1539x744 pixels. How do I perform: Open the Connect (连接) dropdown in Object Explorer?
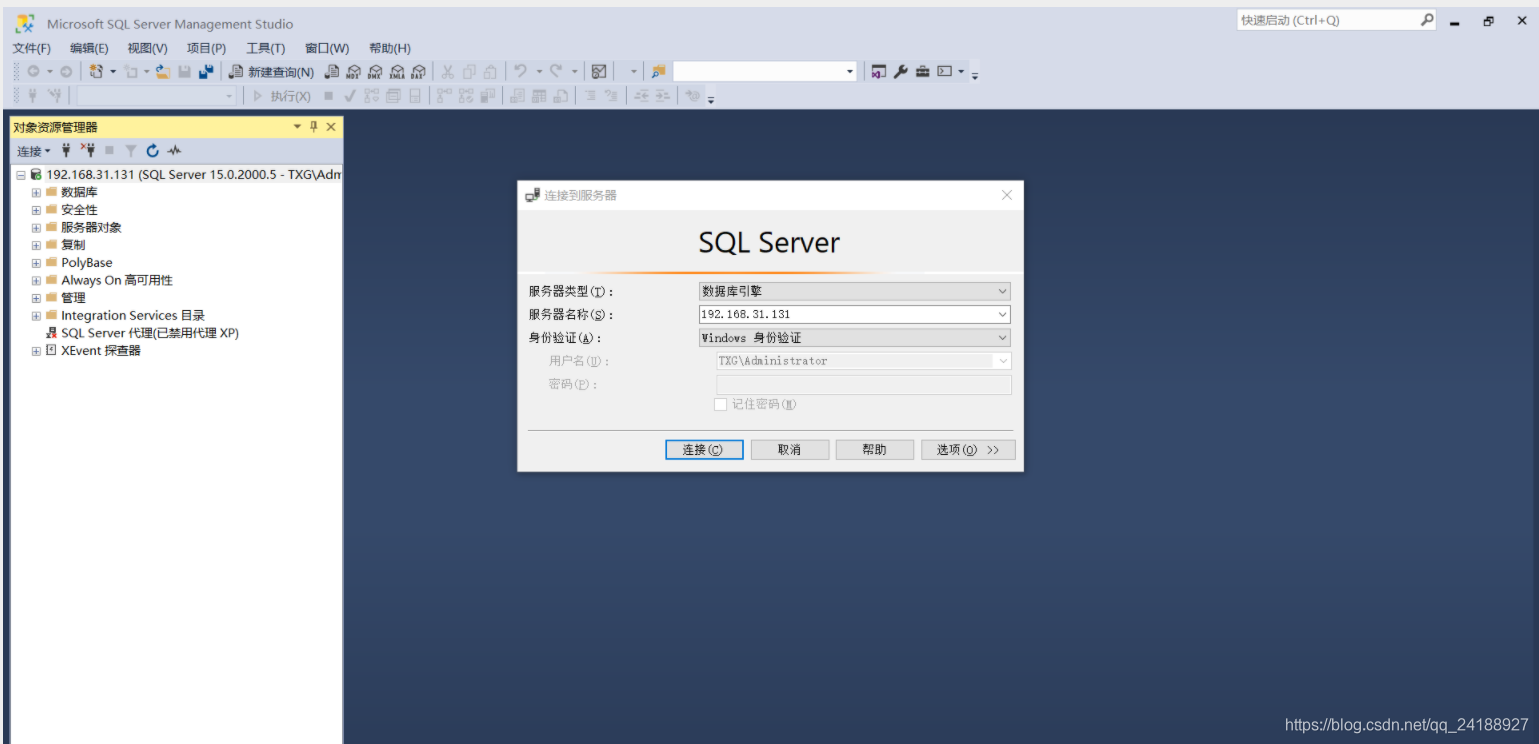33,151
